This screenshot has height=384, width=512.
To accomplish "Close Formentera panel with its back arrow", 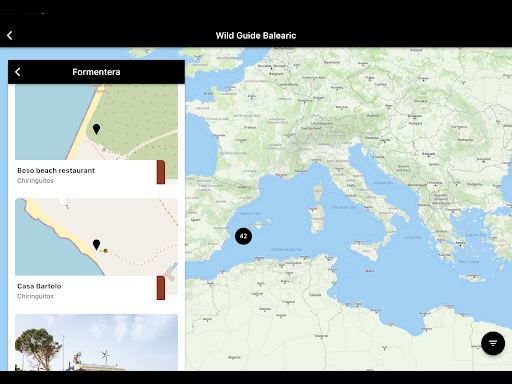I will (18, 72).
